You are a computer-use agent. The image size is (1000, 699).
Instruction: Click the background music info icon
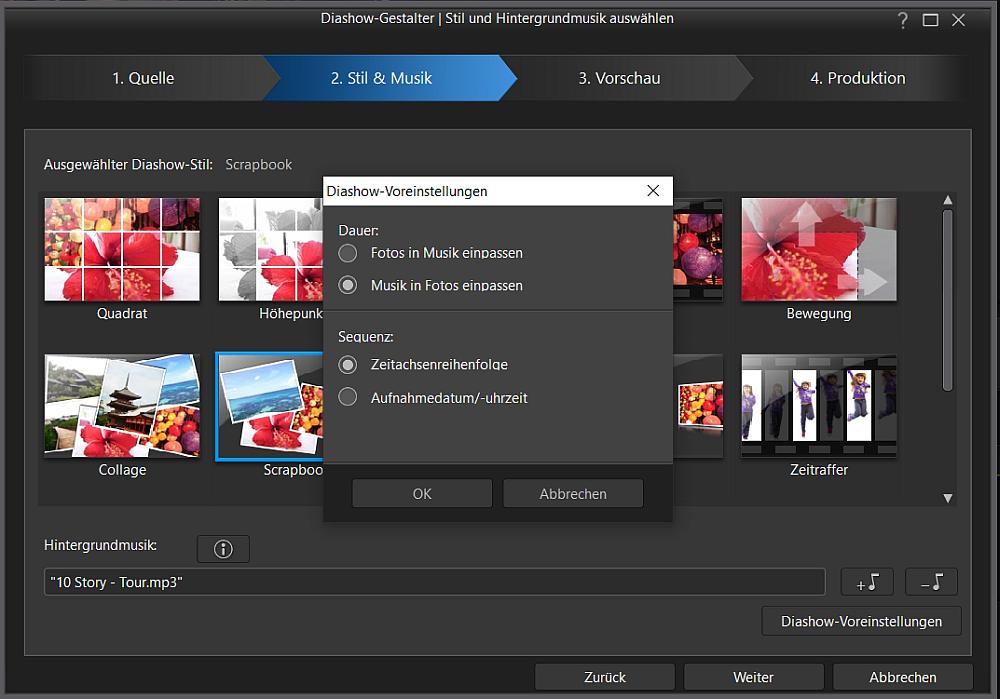coord(223,549)
